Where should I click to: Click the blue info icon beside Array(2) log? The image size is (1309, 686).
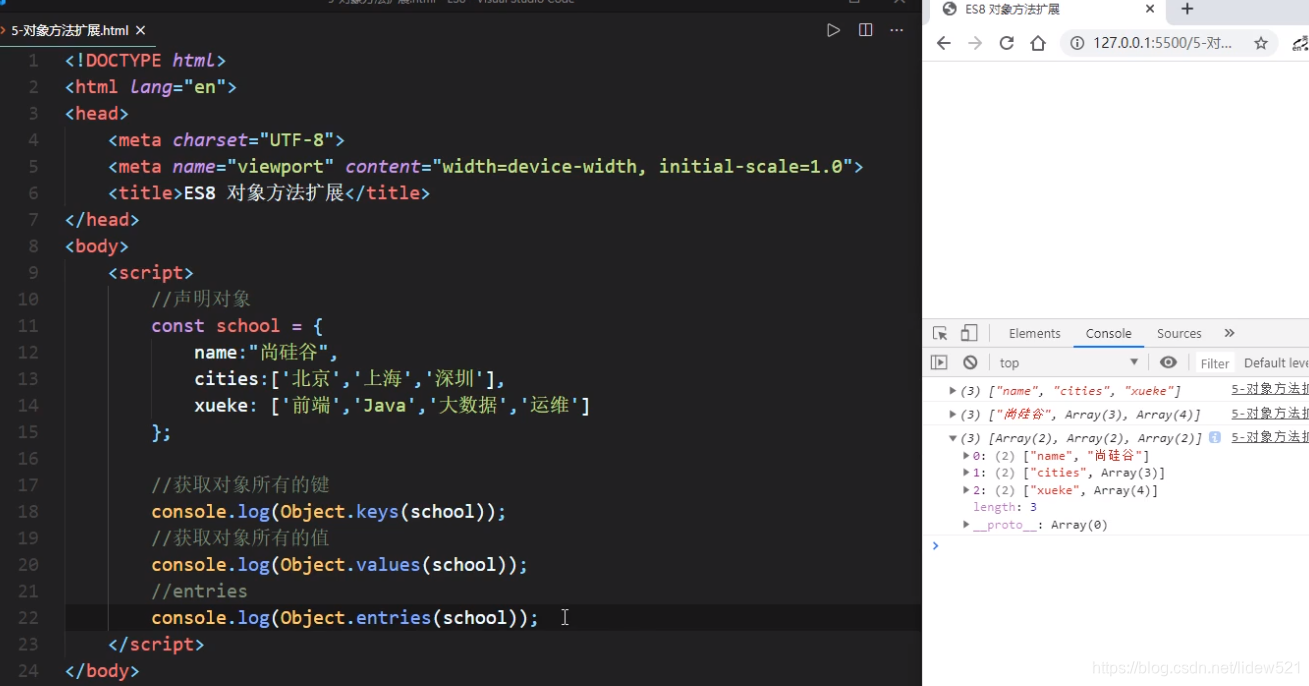[1214, 438]
